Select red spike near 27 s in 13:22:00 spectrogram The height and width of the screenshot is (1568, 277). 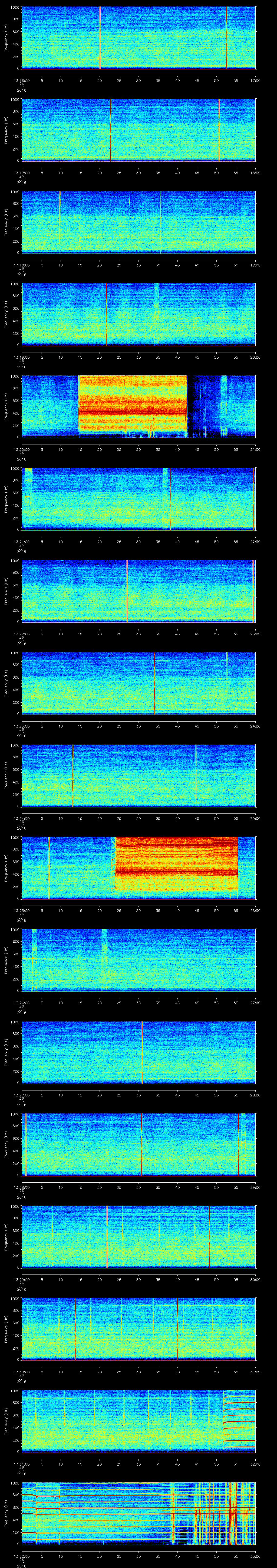[127, 591]
